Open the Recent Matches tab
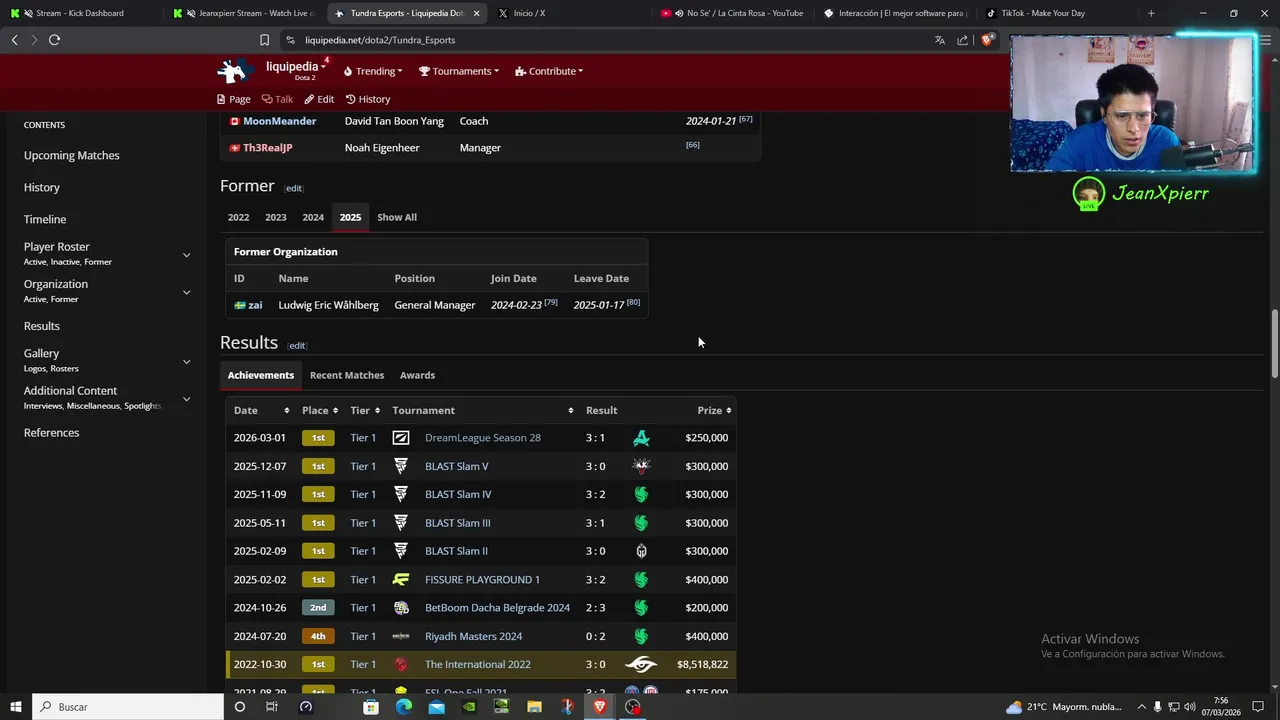Viewport: 1280px width, 720px height. coord(347,375)
